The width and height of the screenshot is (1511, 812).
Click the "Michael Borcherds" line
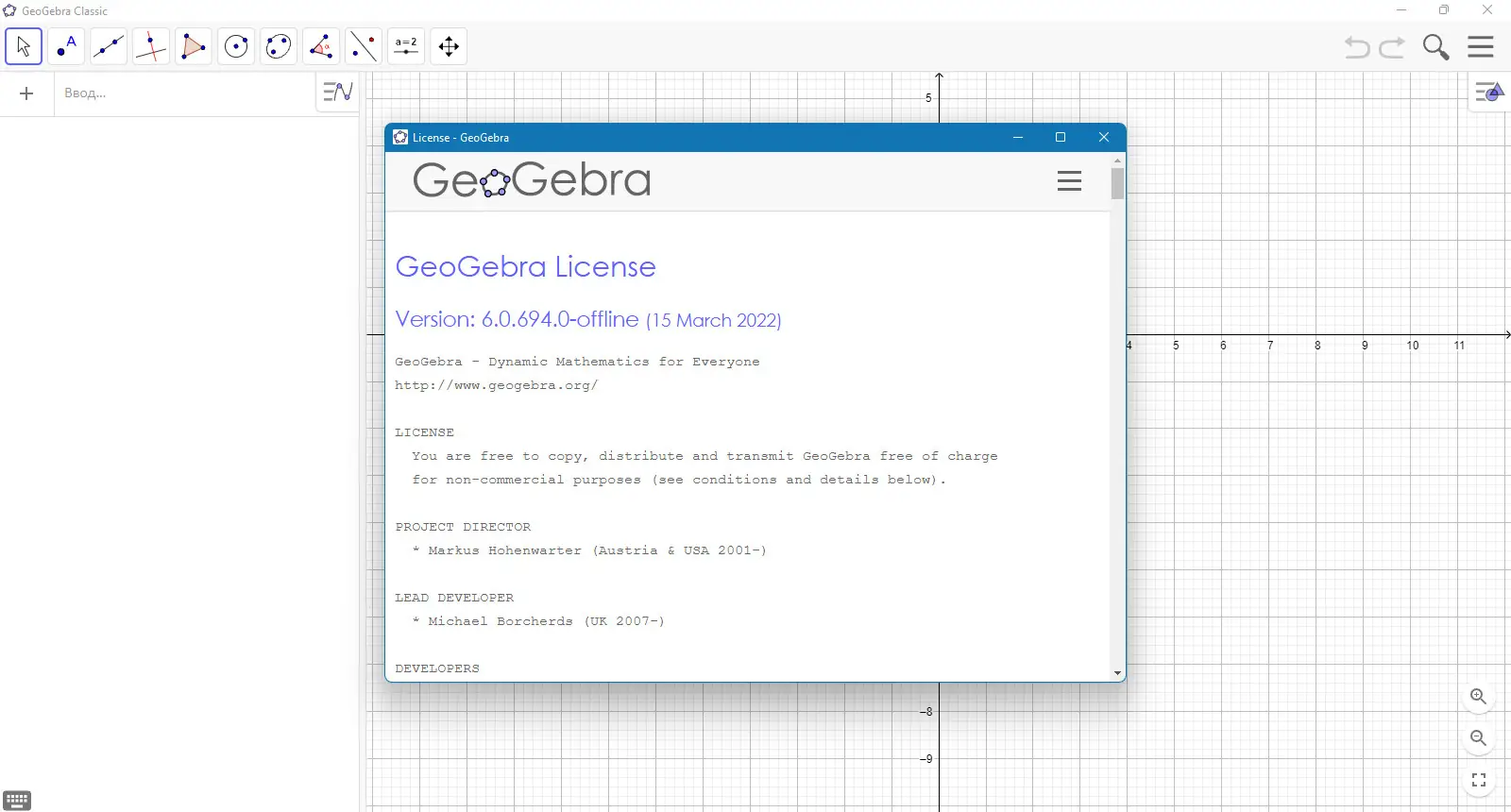point(539,621)
